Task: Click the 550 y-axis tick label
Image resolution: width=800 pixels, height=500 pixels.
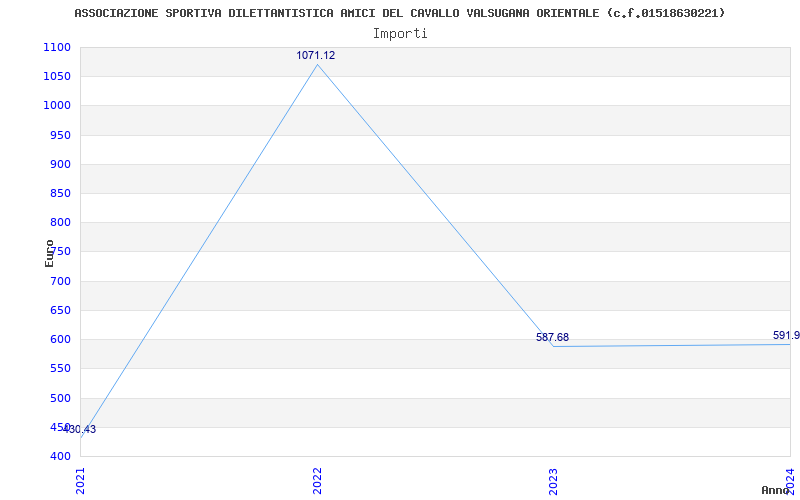Action: coord(60,368)
